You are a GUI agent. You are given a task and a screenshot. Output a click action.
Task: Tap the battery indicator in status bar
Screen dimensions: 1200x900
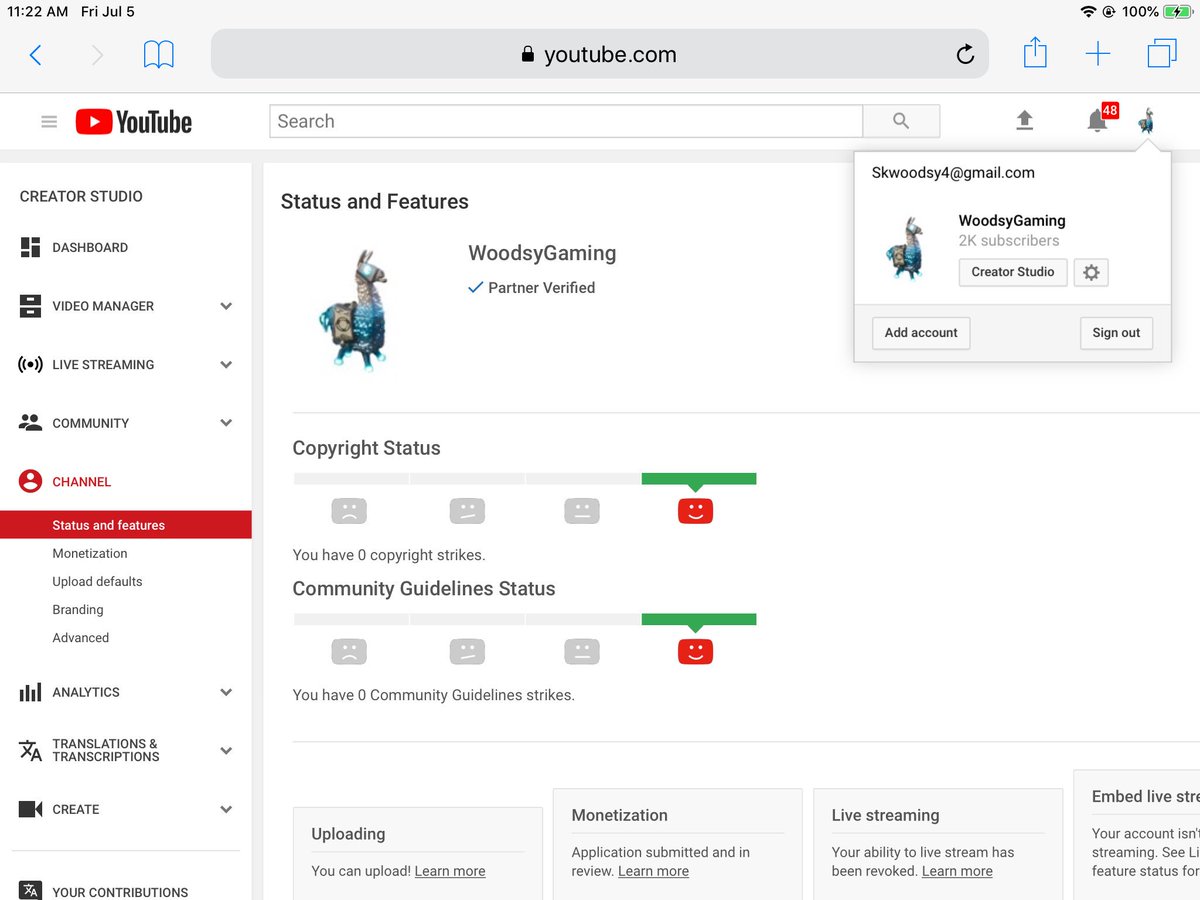point(1178,12)
